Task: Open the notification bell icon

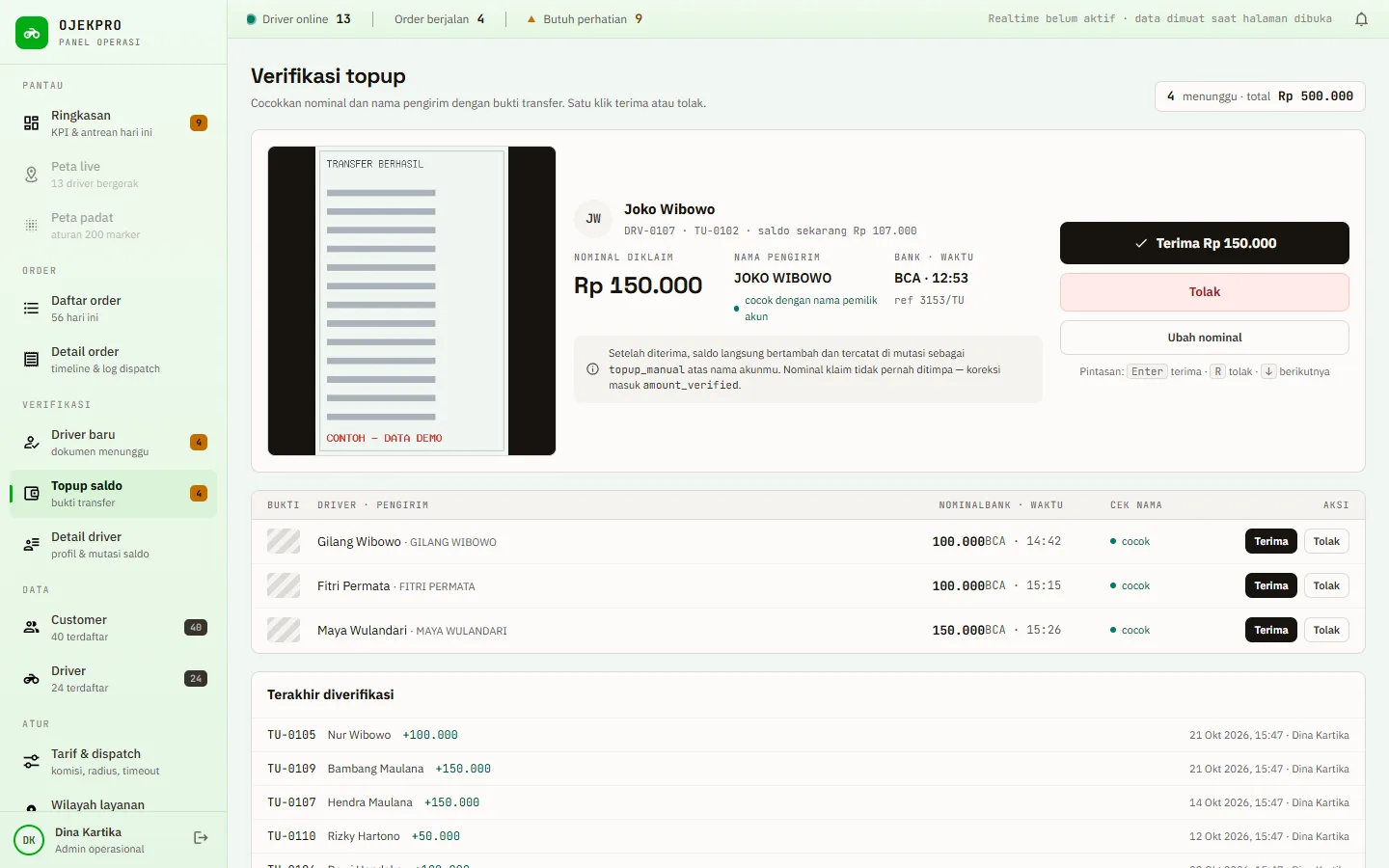Action: point(1361,19)
